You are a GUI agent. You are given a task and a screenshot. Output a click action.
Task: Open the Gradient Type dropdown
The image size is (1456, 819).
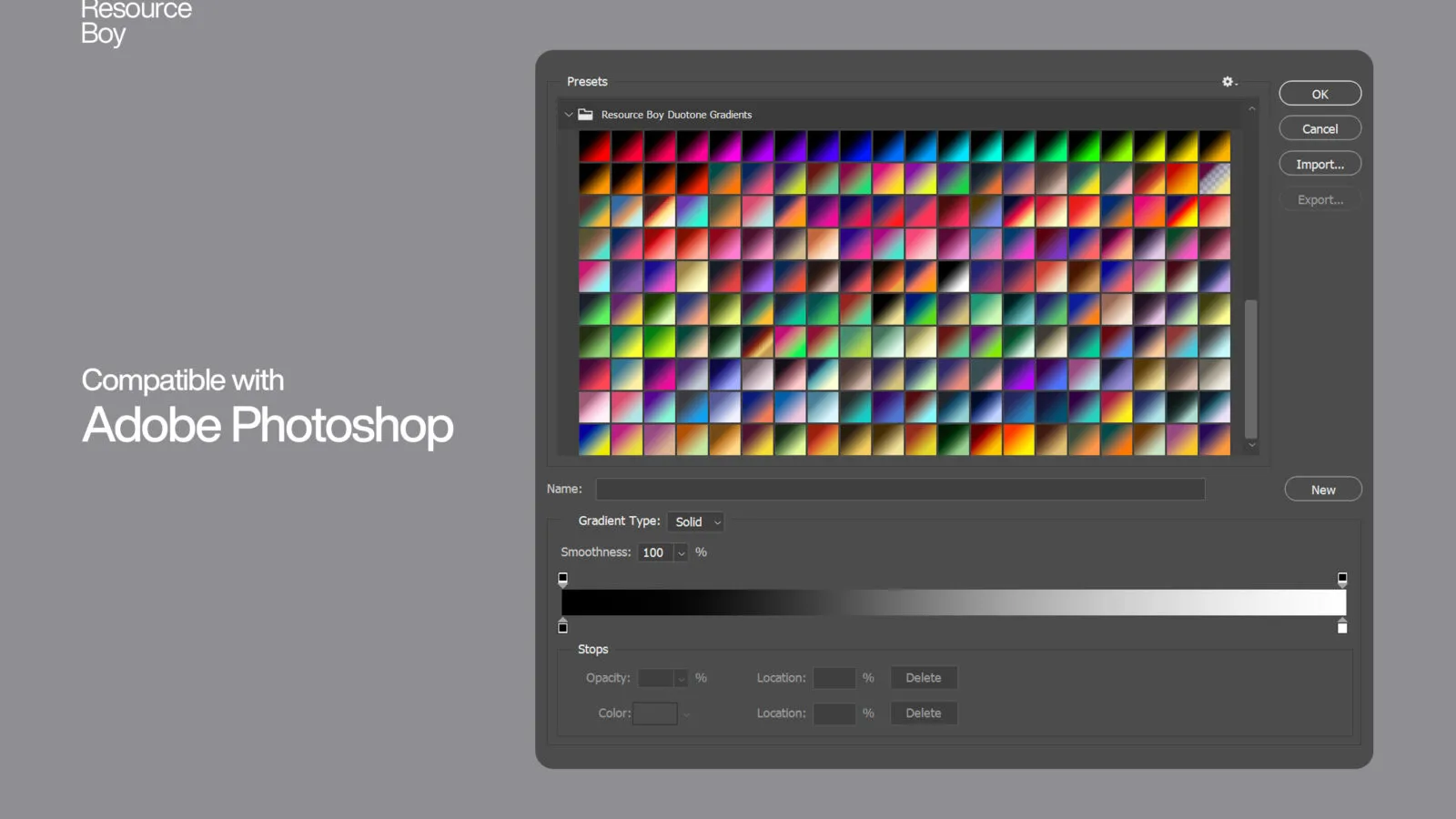coord(696,521)
